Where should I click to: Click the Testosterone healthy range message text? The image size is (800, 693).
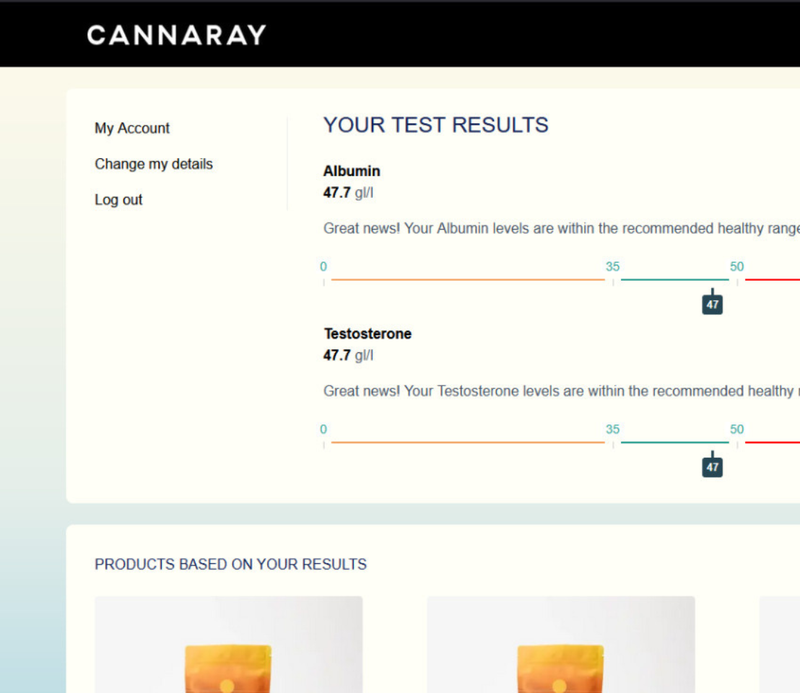560,391
